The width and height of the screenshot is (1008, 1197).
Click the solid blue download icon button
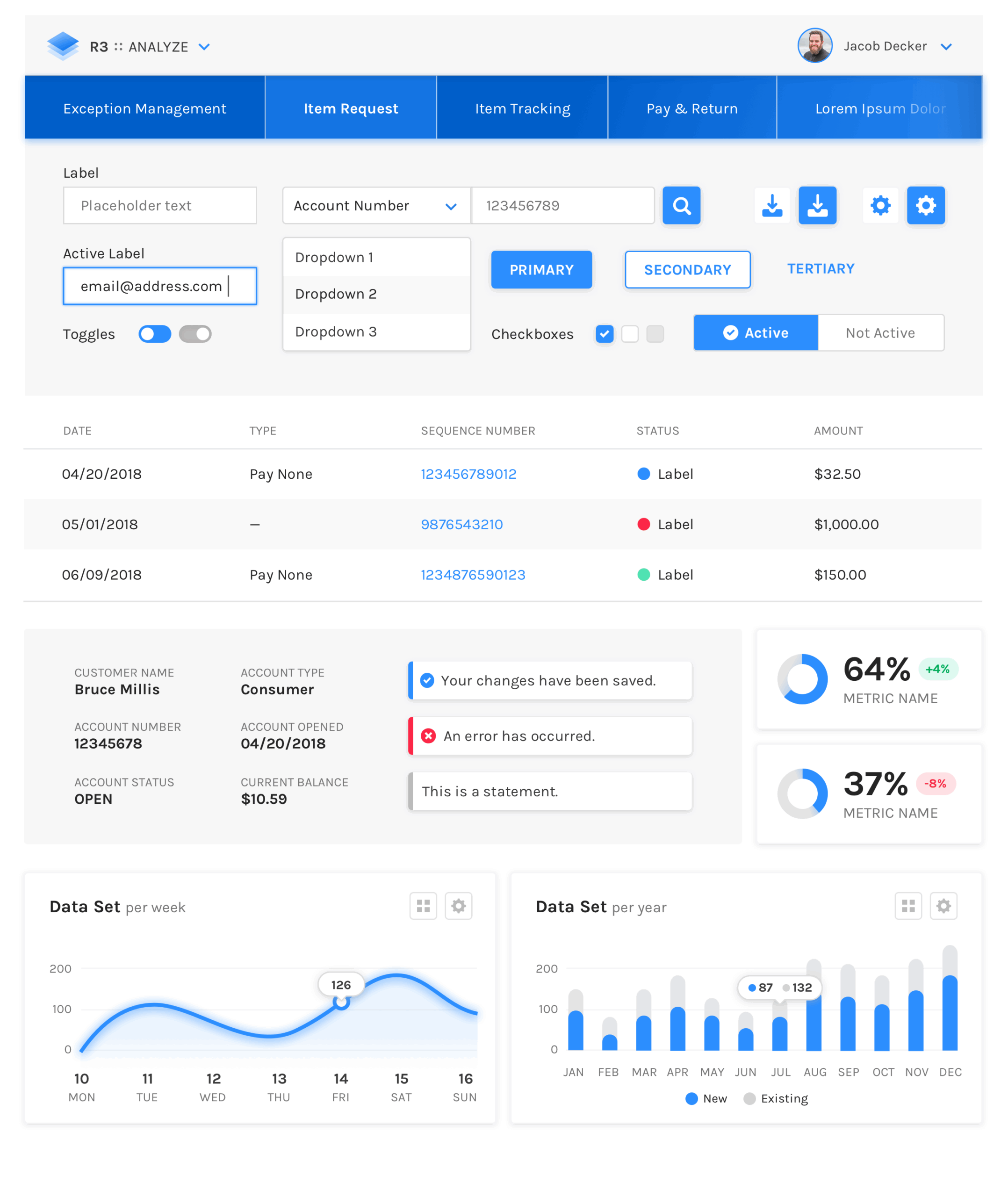pyautogui.click(x=817, y=205)
